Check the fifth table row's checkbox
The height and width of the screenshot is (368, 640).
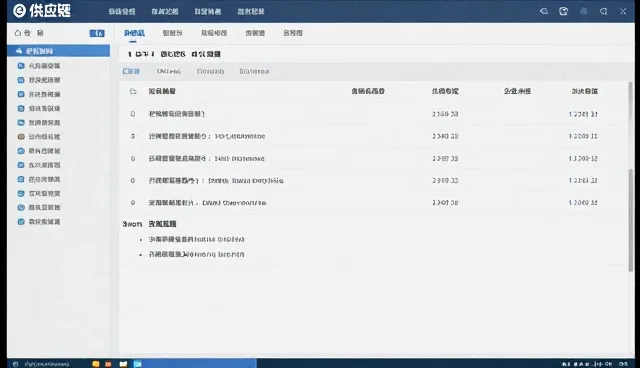pos(133,203)
